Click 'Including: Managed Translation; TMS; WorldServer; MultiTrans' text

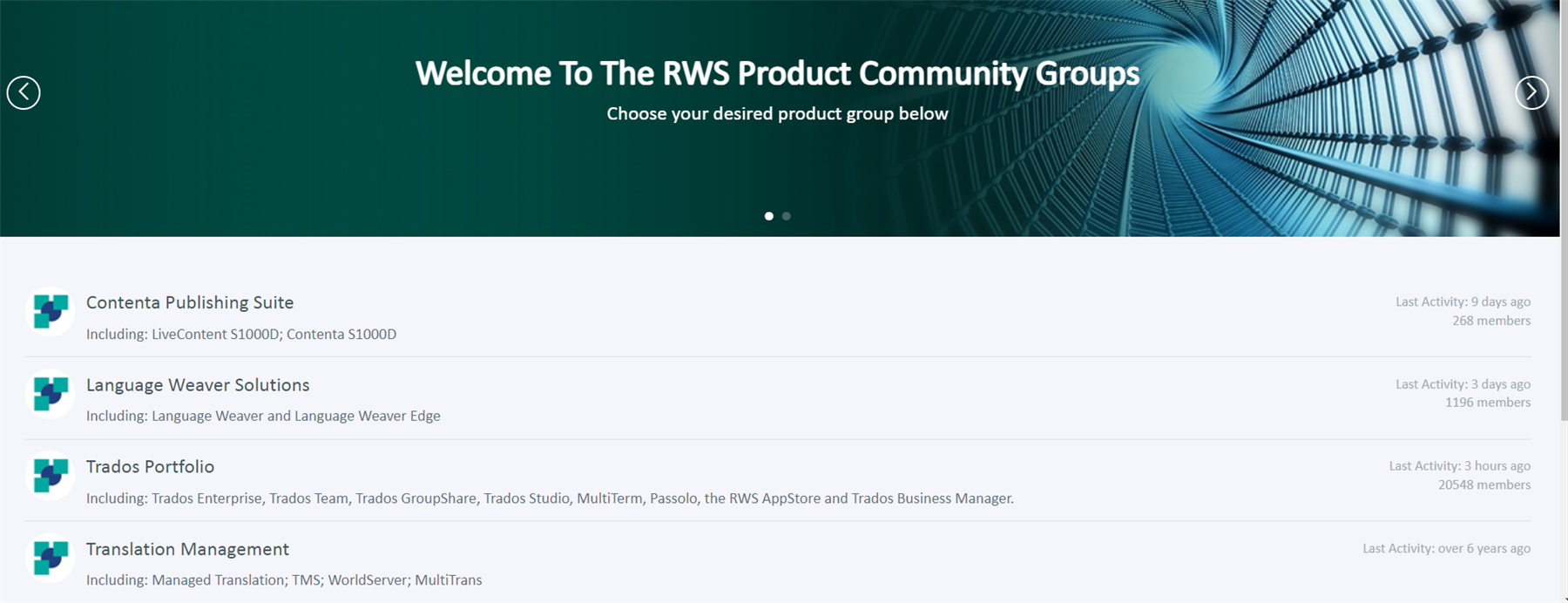pyautogui.click(x=284, y=580)
